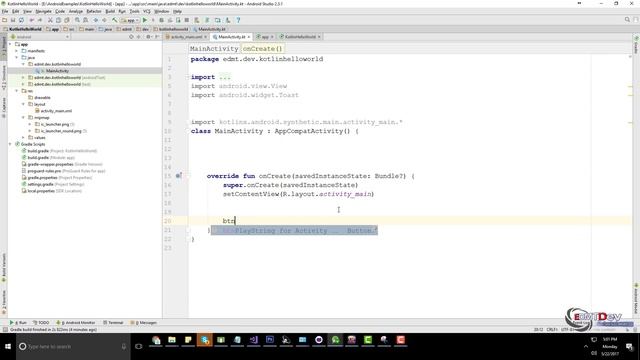This screenshot has width=640, height=360.
Task: Open the Windows Start button
Action: point(8,347)
